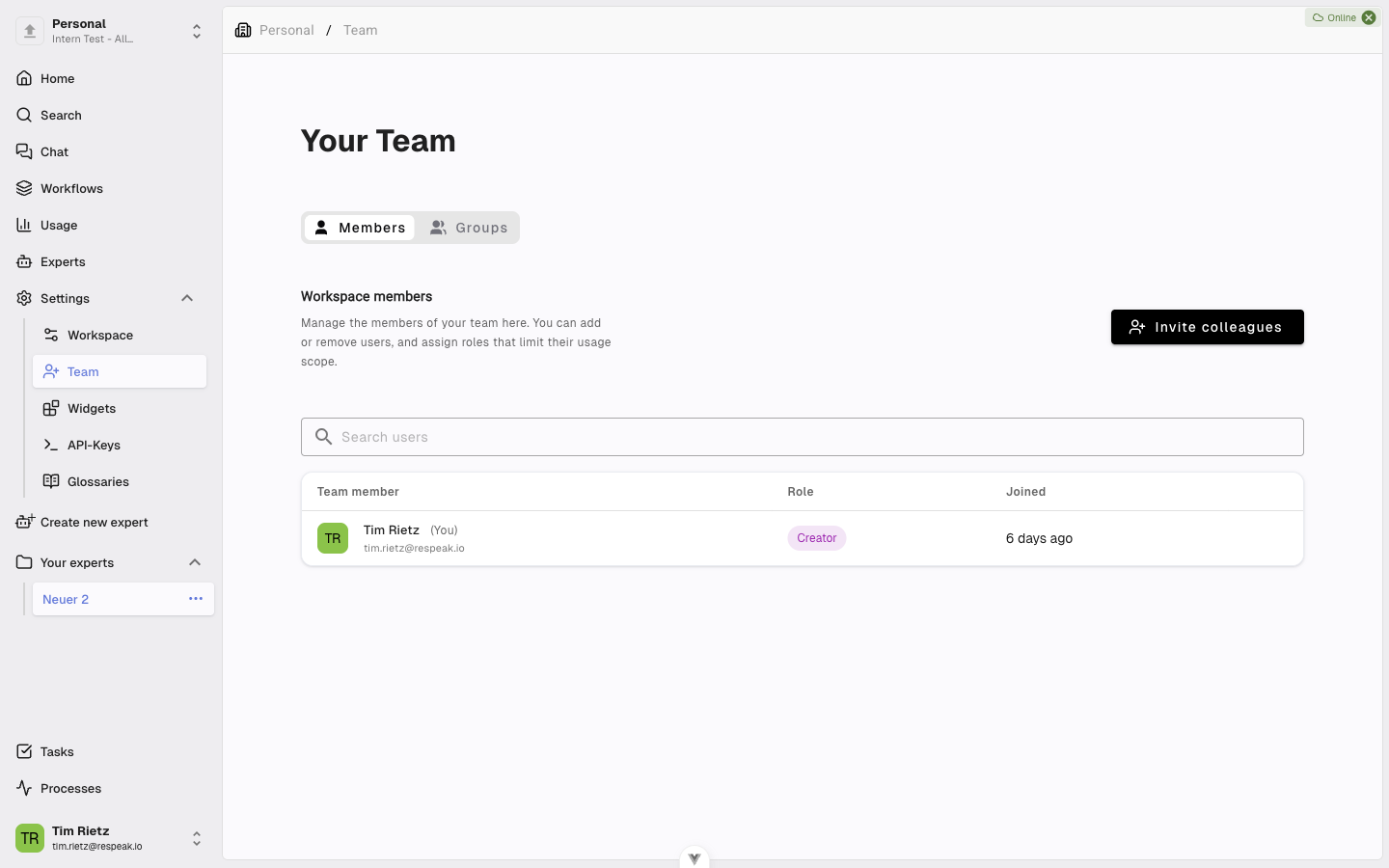Click the building icon in breadcrumb
The height and width of the screenshot is (868, 1389).
(x=243, y=30)
